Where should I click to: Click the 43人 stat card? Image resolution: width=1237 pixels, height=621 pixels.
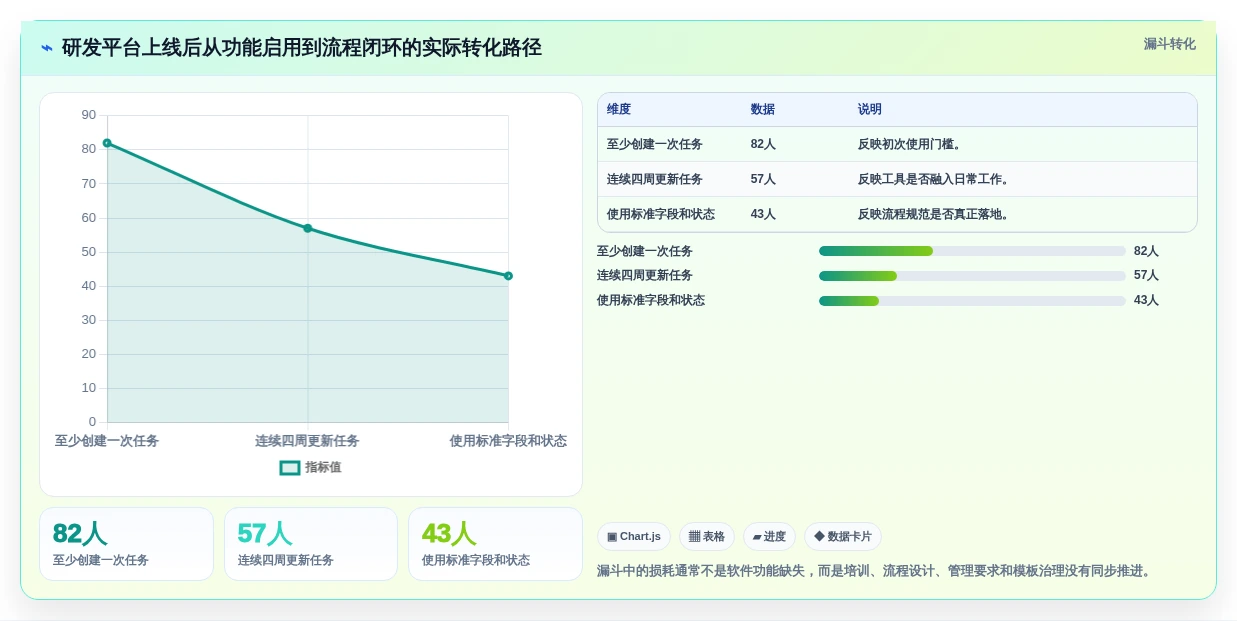coord(495,544)
